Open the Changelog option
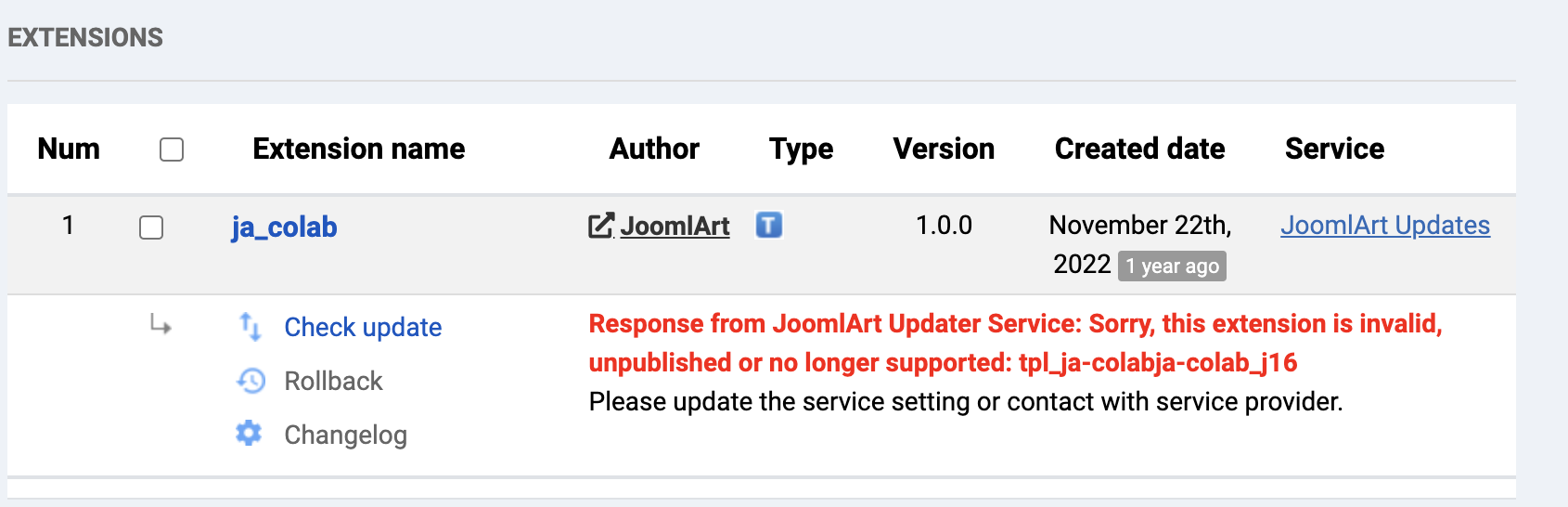This screenshot has width=1568, height=507. pos(345,435)
